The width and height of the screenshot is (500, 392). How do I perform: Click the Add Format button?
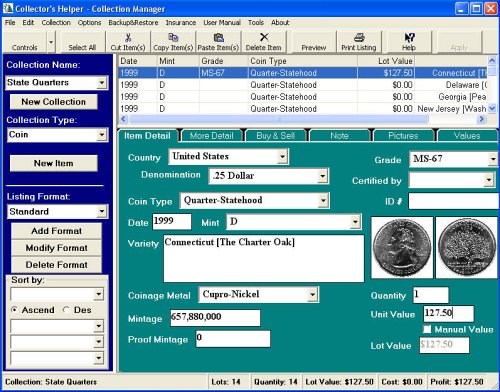tap(56, 231)
